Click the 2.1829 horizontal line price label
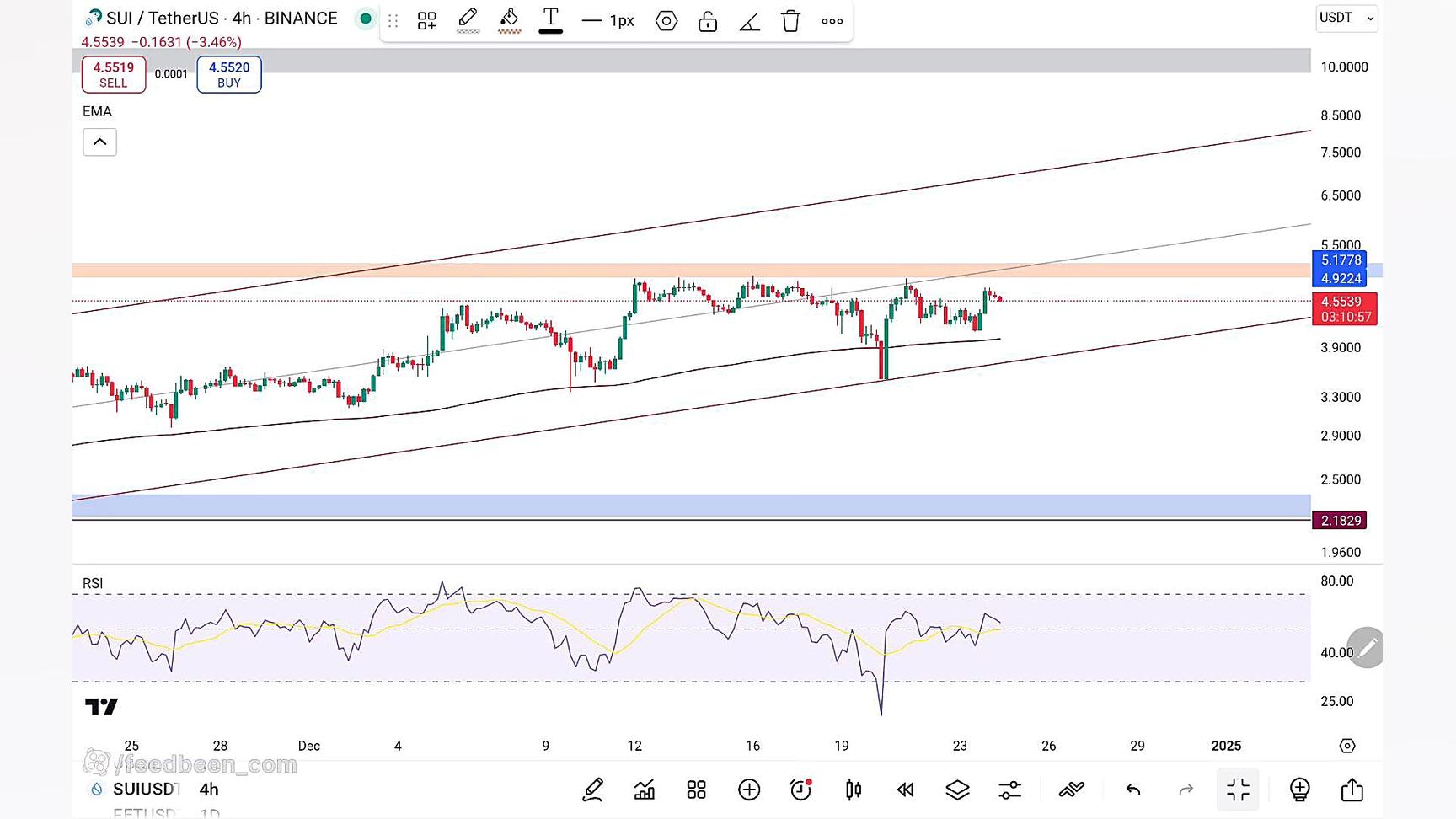1456x819 pixels. [1340, 521]
